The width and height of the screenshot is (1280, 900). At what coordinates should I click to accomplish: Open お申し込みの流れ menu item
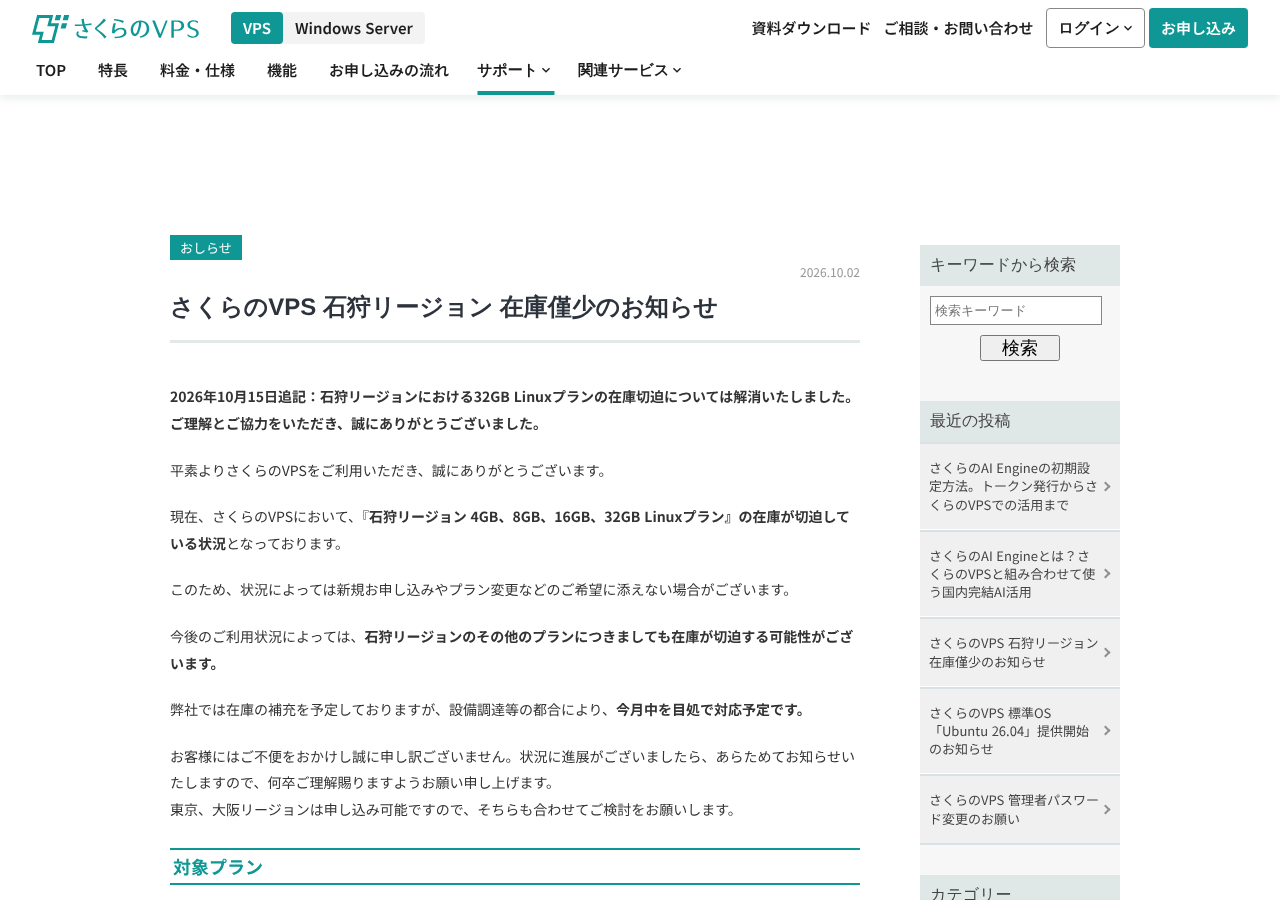[389, 70]
